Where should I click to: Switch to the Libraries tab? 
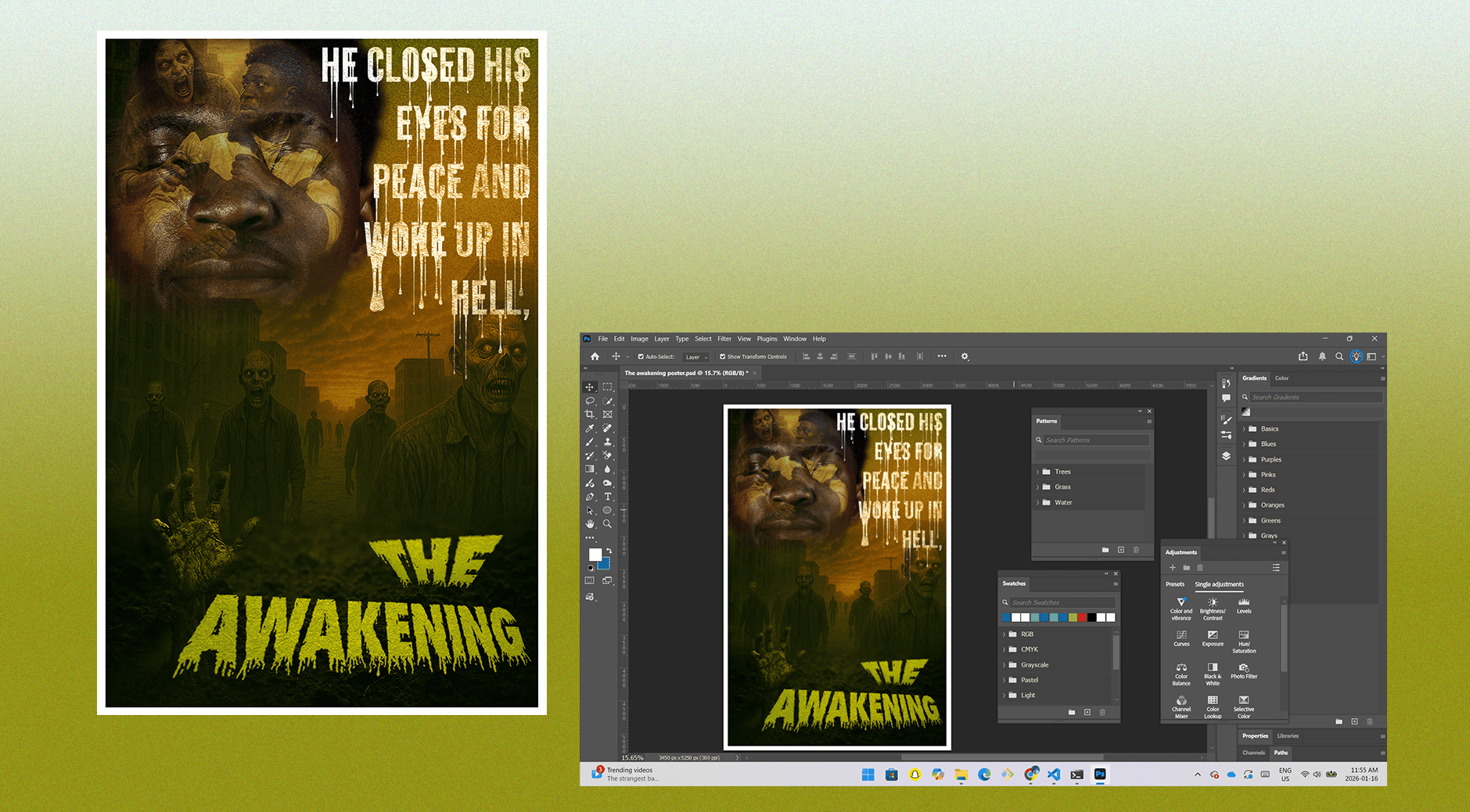tap(1288, 736)
